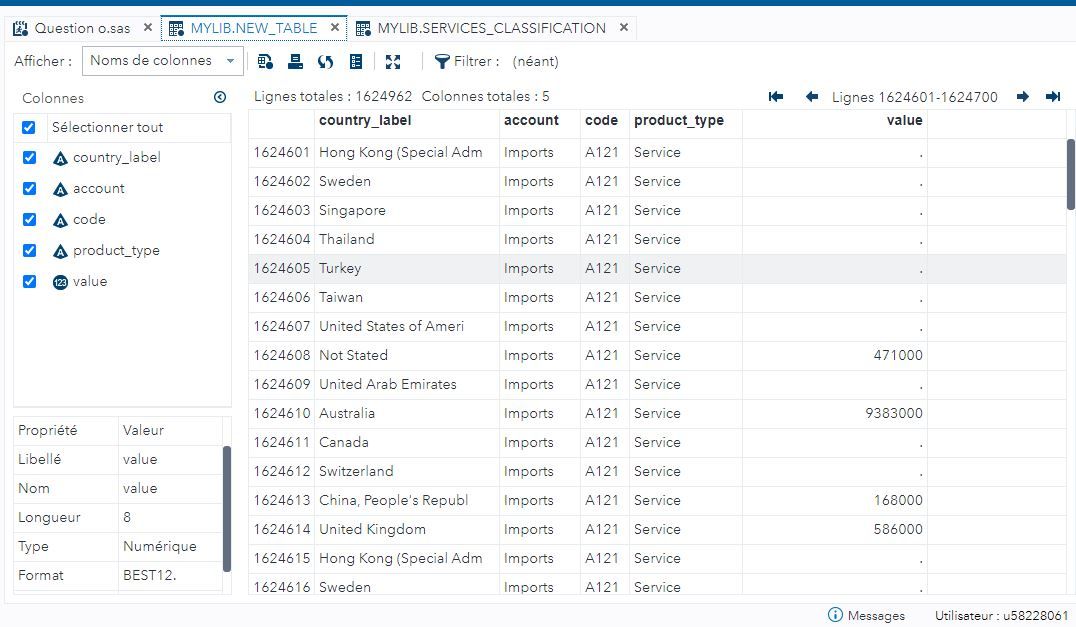Uncheck the Sélectionner tout checkbox
Image resolution: width=1076 pixels, height=627 pixels.
28,127
